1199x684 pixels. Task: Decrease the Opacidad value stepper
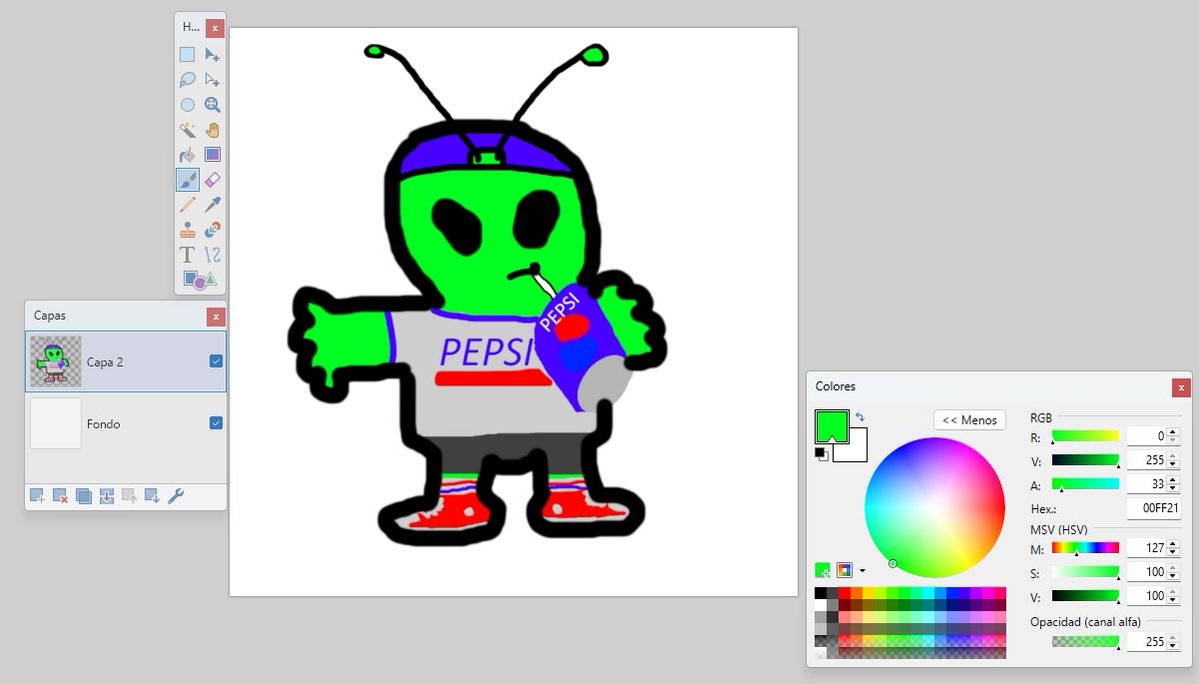tap(1173, 647)
